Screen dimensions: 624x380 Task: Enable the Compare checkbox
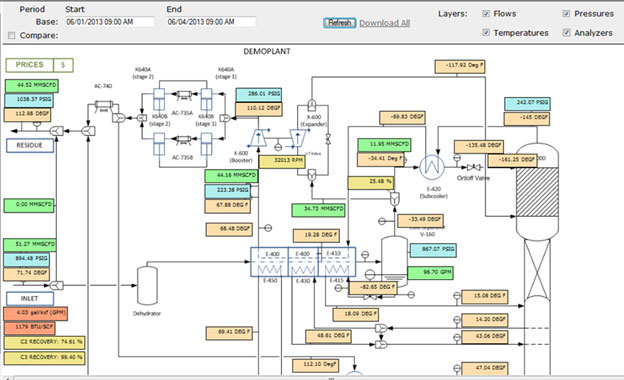(x=12, y=35)
